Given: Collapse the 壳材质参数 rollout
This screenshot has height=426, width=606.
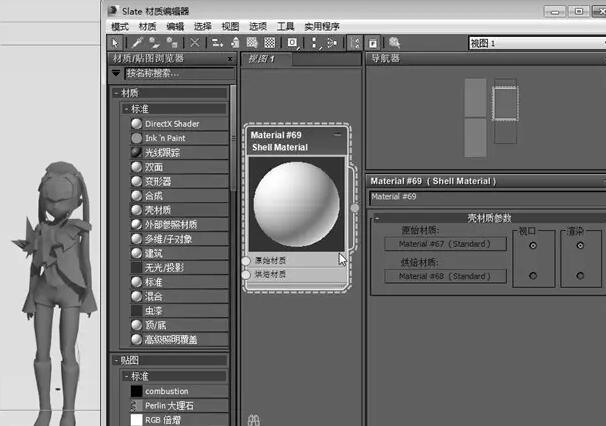Looking at the screenshot, I should click(x=377, y=218).
